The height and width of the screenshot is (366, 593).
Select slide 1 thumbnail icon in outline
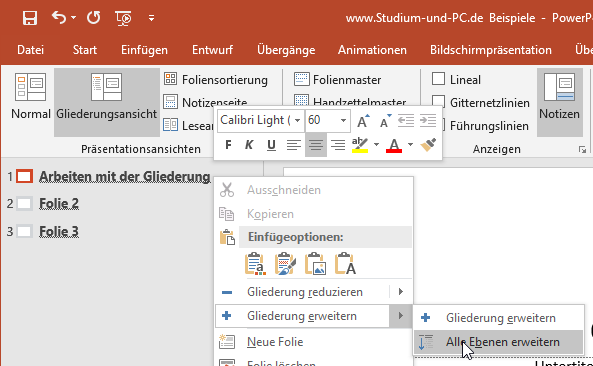pyautogui.click(x=25, y=176)
